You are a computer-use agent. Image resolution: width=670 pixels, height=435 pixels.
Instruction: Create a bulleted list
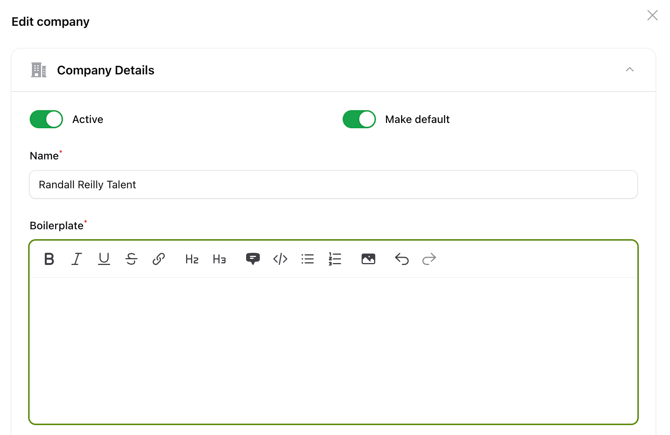coord(308,259)
